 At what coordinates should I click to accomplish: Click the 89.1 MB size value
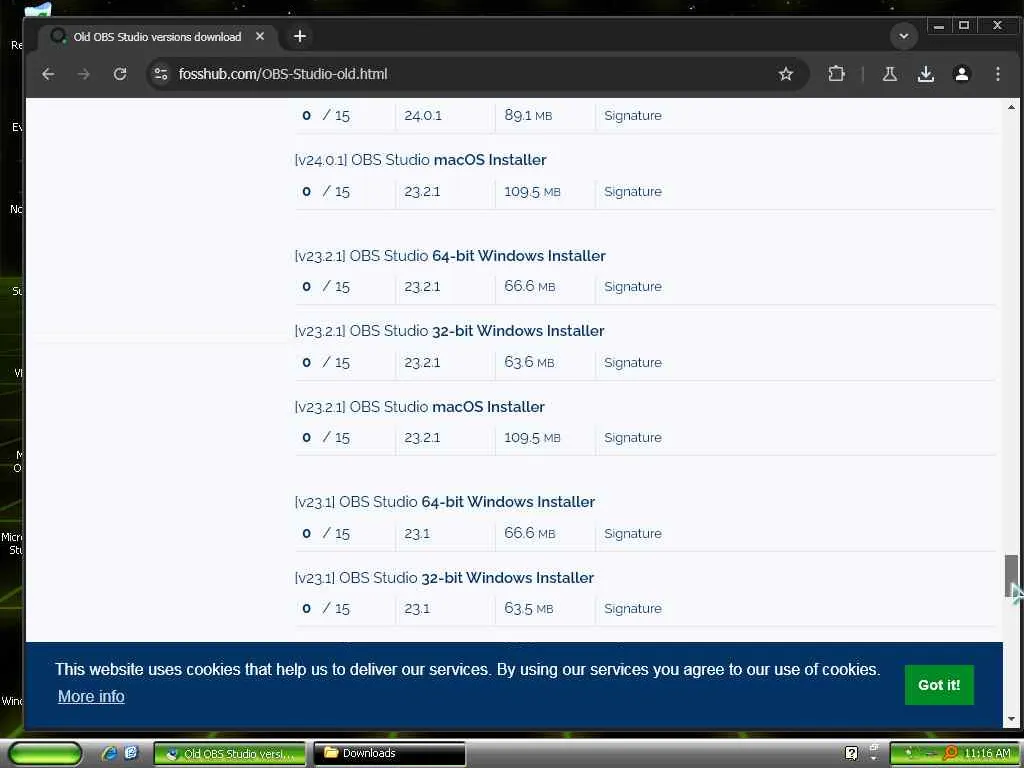pos(528,116)
